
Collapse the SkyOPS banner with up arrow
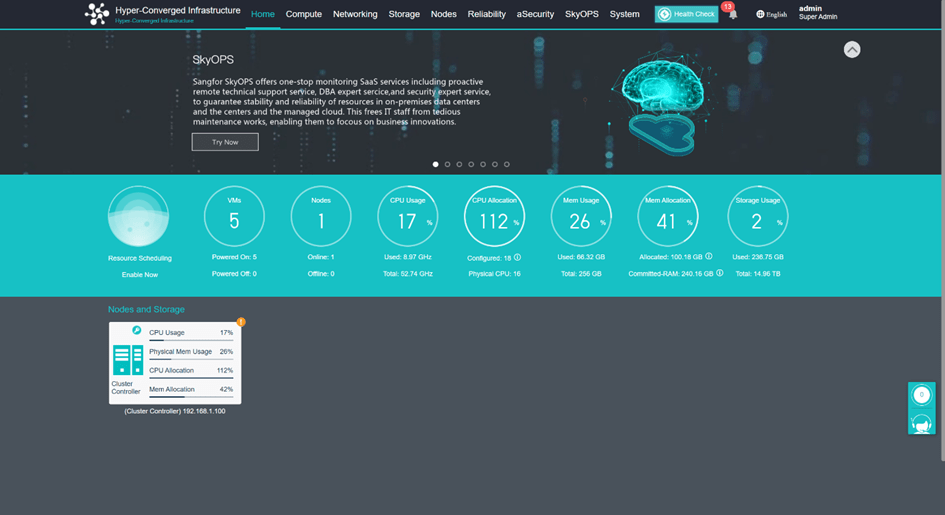click(x=852, y=49)
